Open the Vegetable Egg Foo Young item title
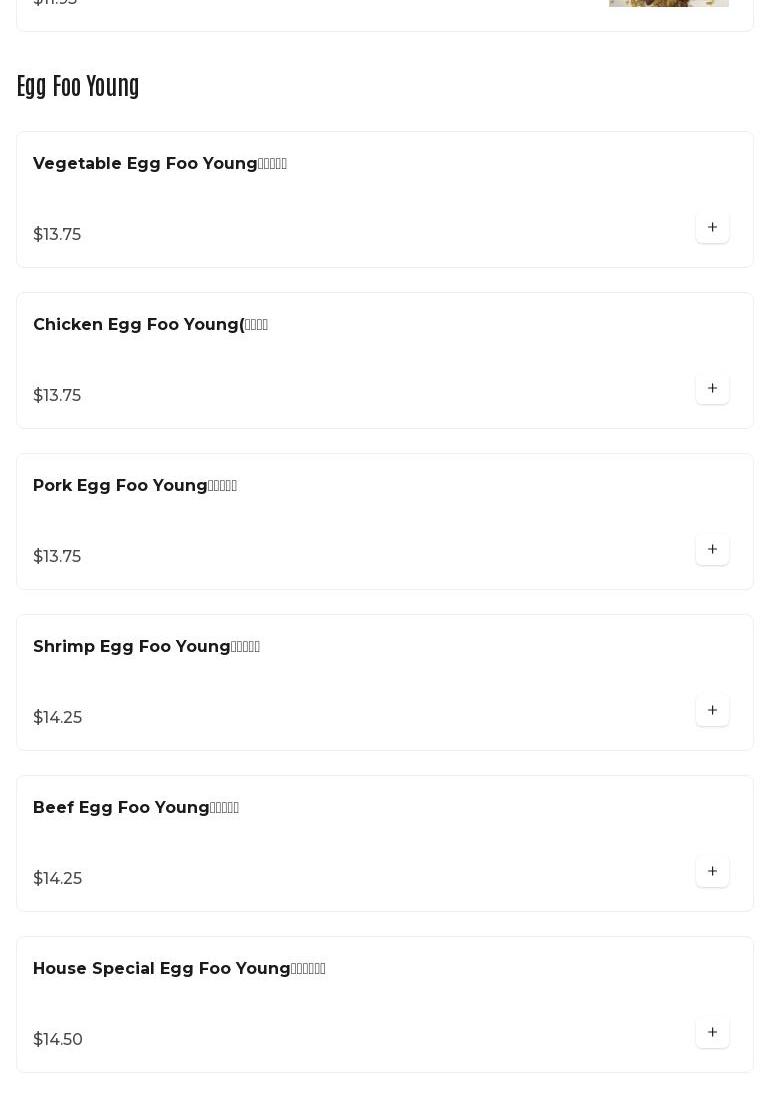770x1108 pixels. coord(160,164)
